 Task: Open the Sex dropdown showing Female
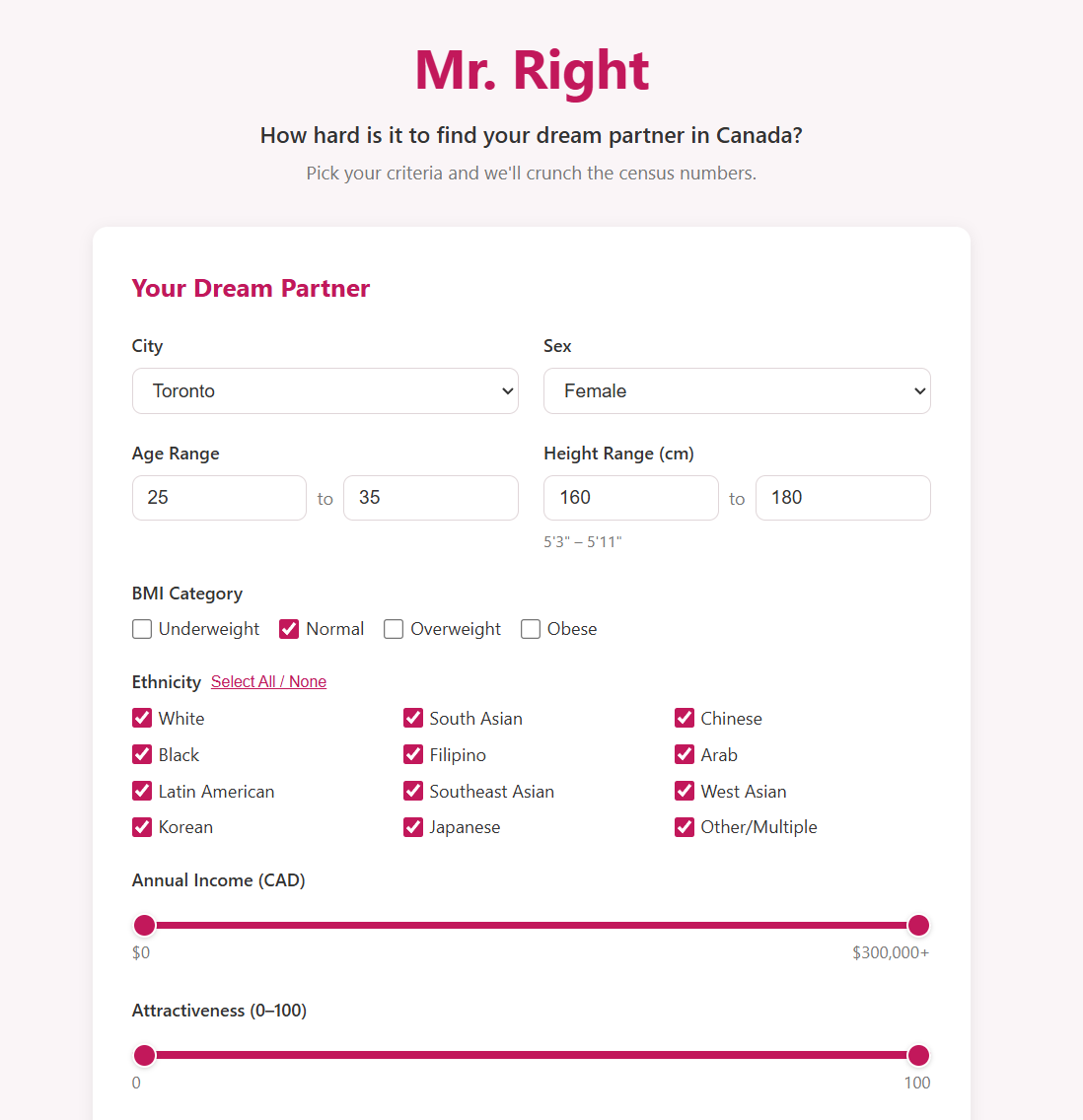[737, 390]
